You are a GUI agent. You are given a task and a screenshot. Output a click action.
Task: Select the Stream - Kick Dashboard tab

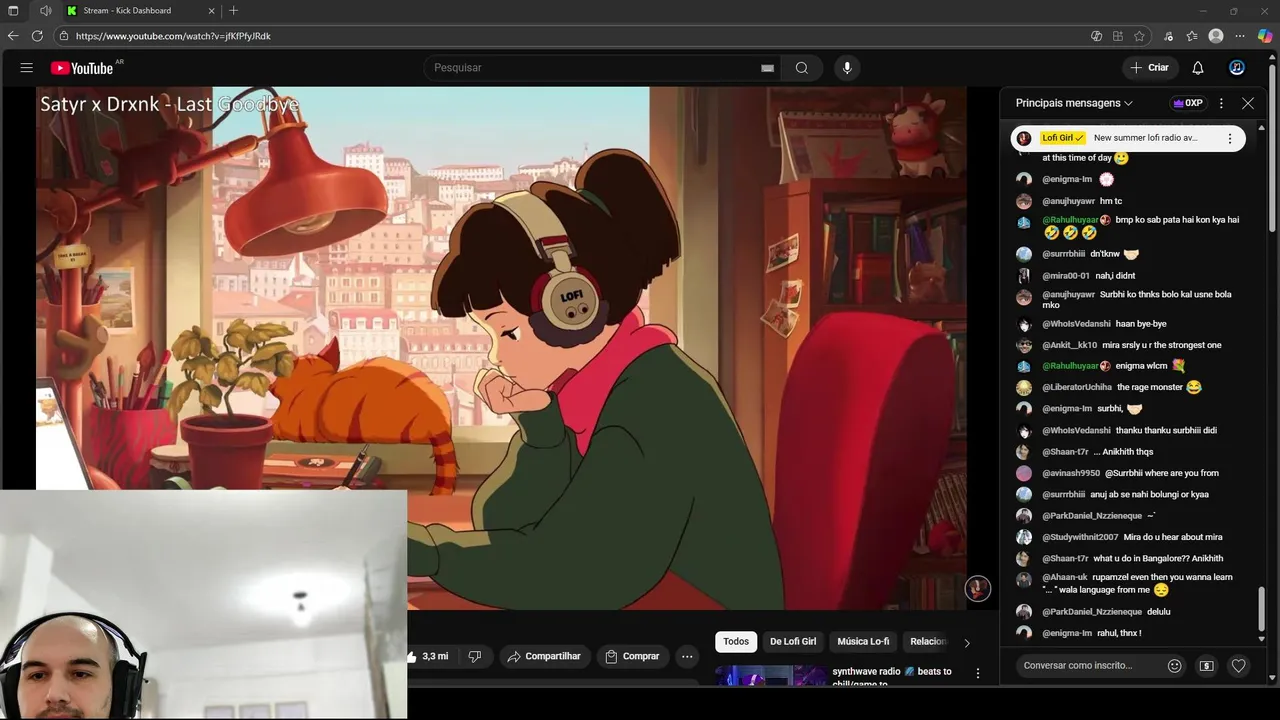141,11
